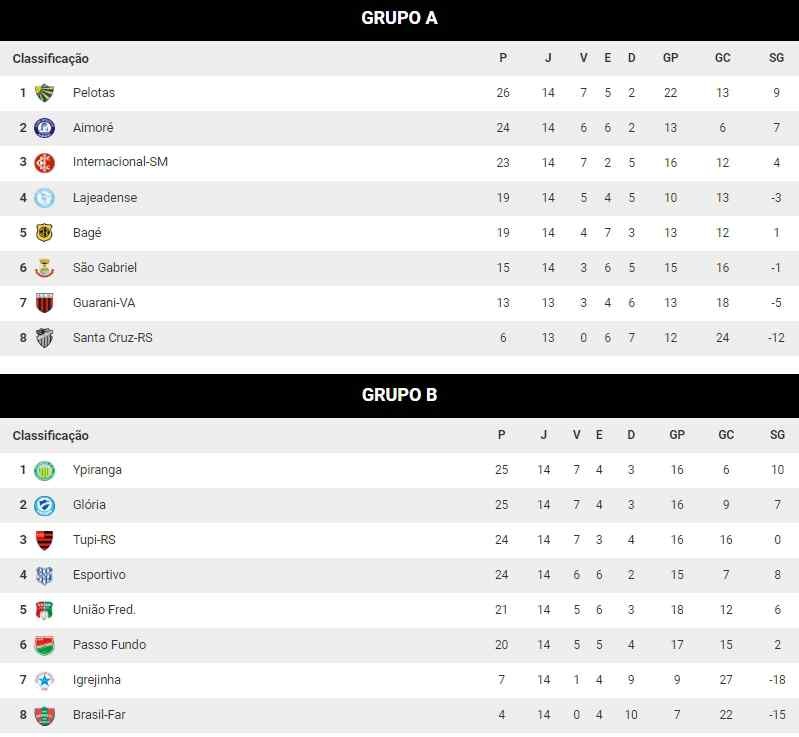This screenshot has width=799, height=737.
Task: Select the Santa Cruz-RS row name
Action: pos(113,338)
